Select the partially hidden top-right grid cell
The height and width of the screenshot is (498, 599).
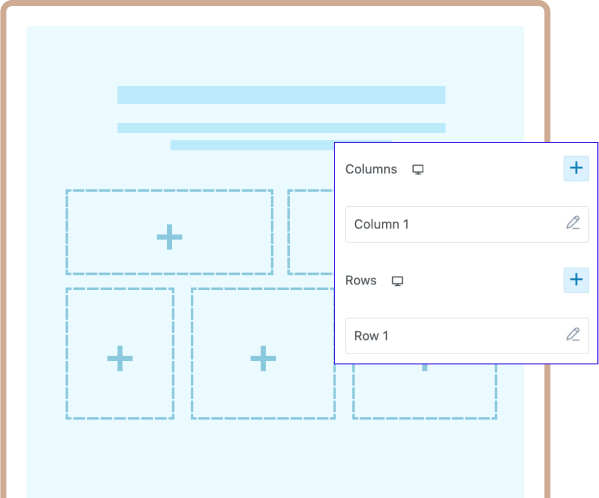tap(311, 232)
